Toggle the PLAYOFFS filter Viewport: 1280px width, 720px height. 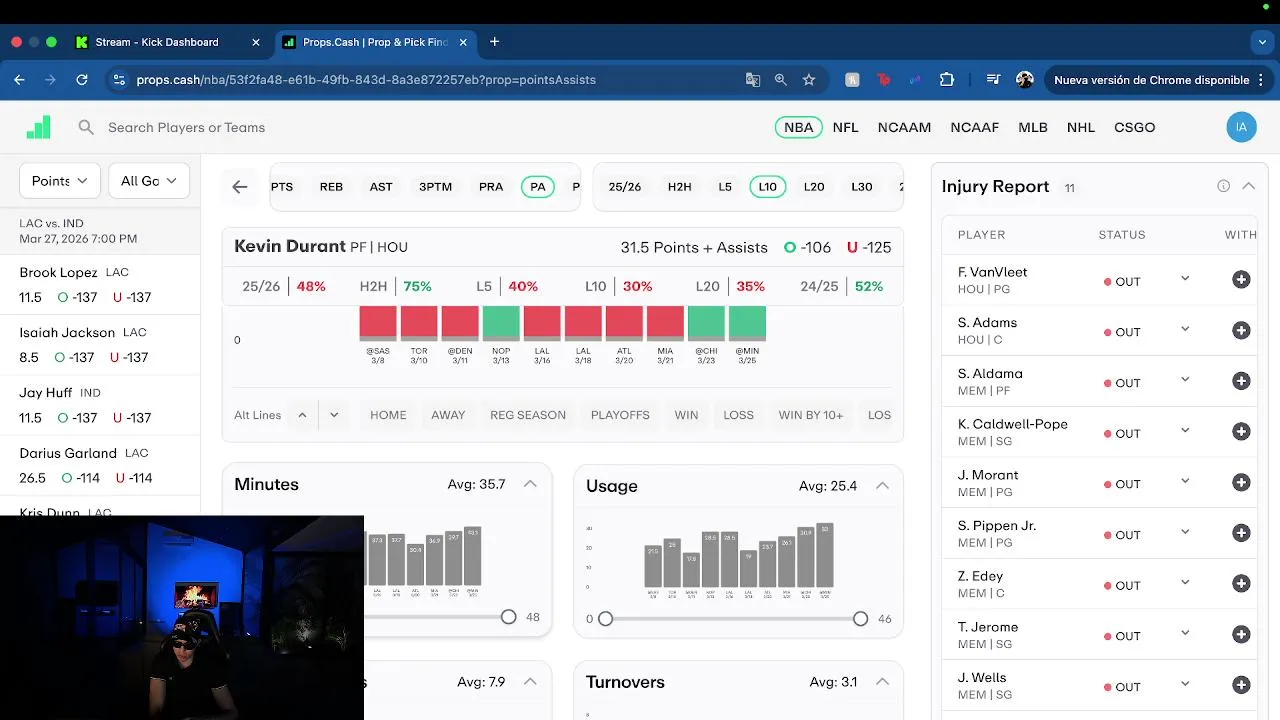click(620, 415)
